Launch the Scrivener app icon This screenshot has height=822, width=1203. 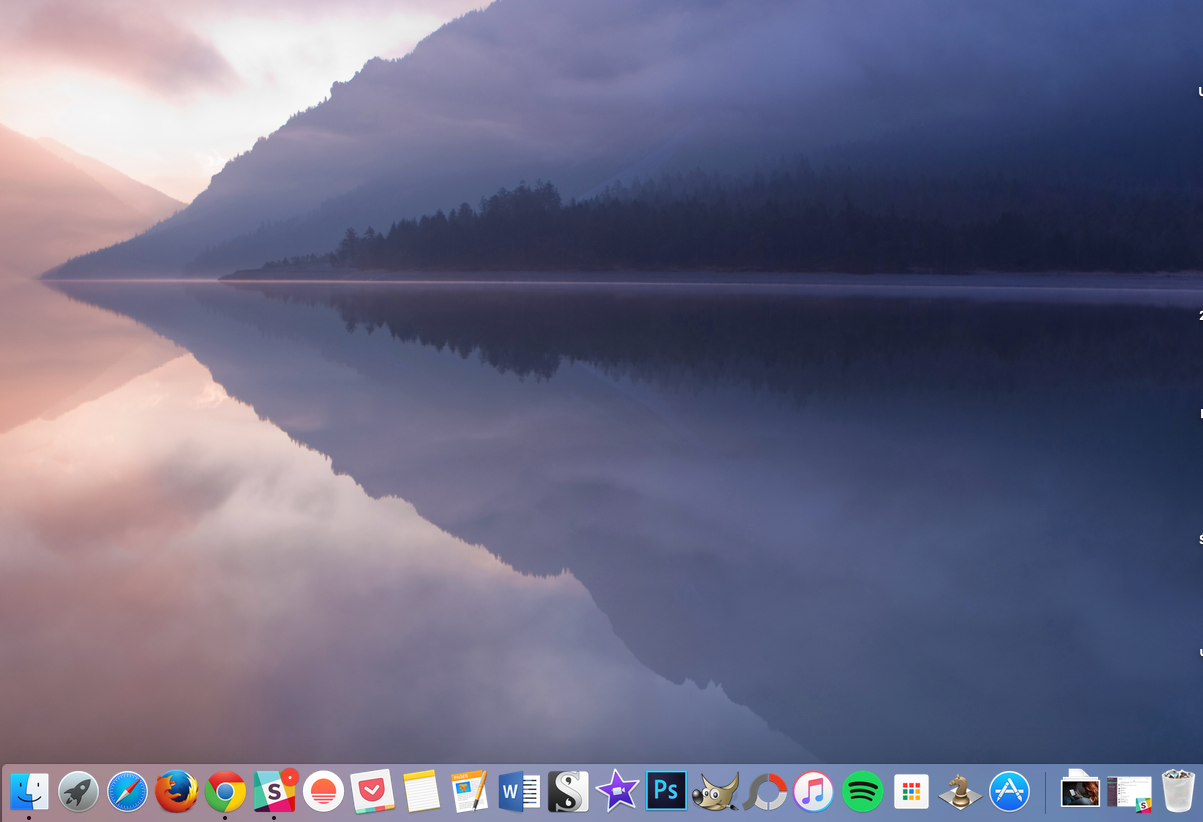(568, 792)
